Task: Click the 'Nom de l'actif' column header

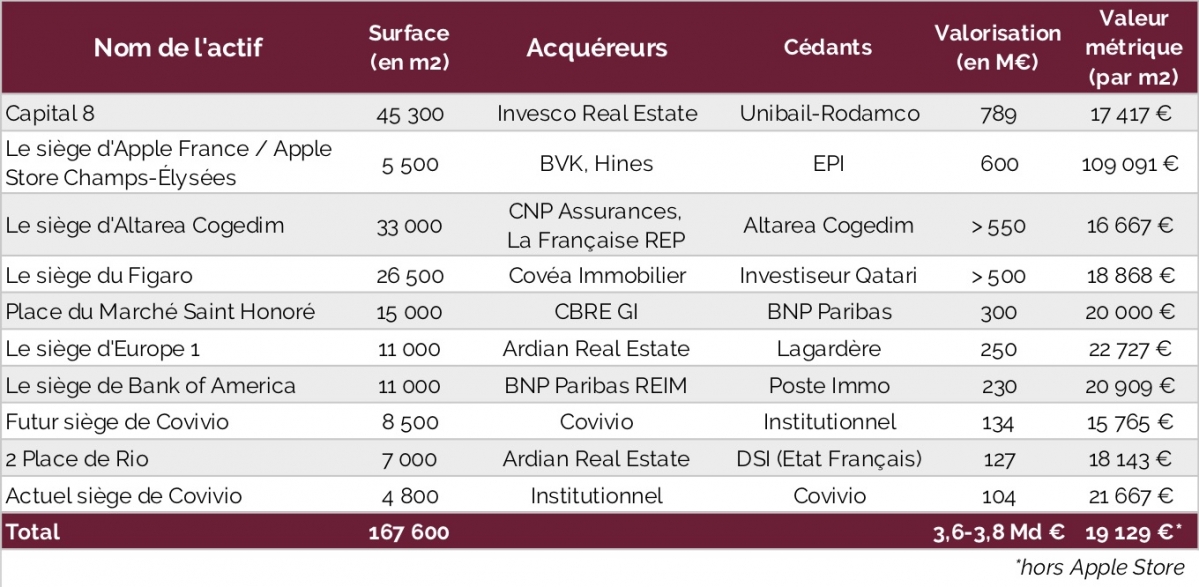Action: coord(178,48)
